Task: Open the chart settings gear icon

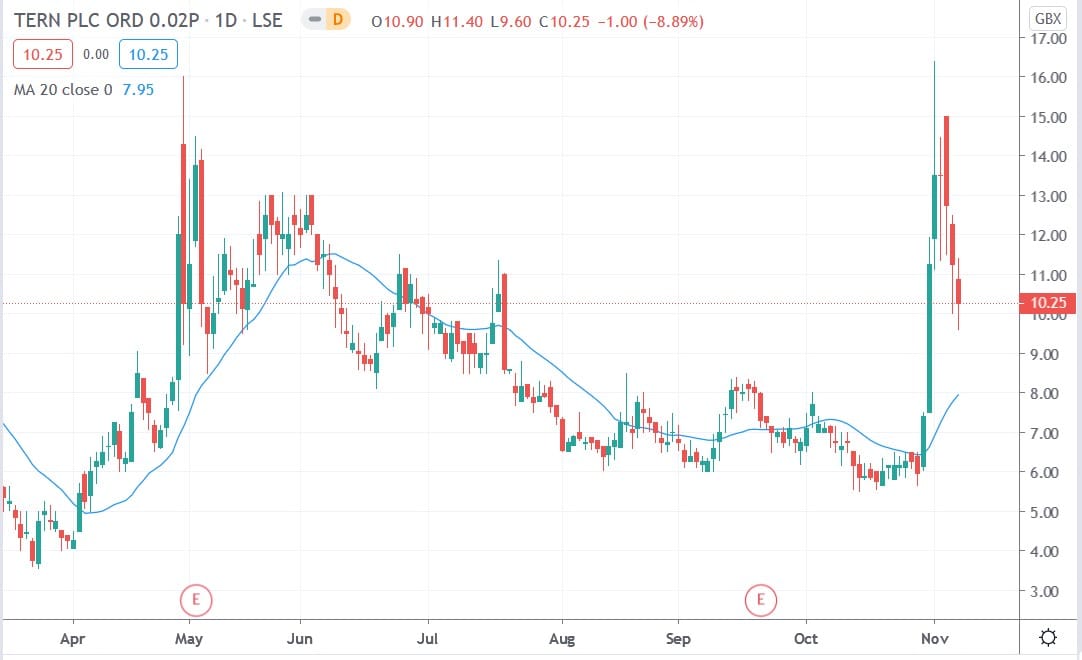Action: click(1048, 636)
